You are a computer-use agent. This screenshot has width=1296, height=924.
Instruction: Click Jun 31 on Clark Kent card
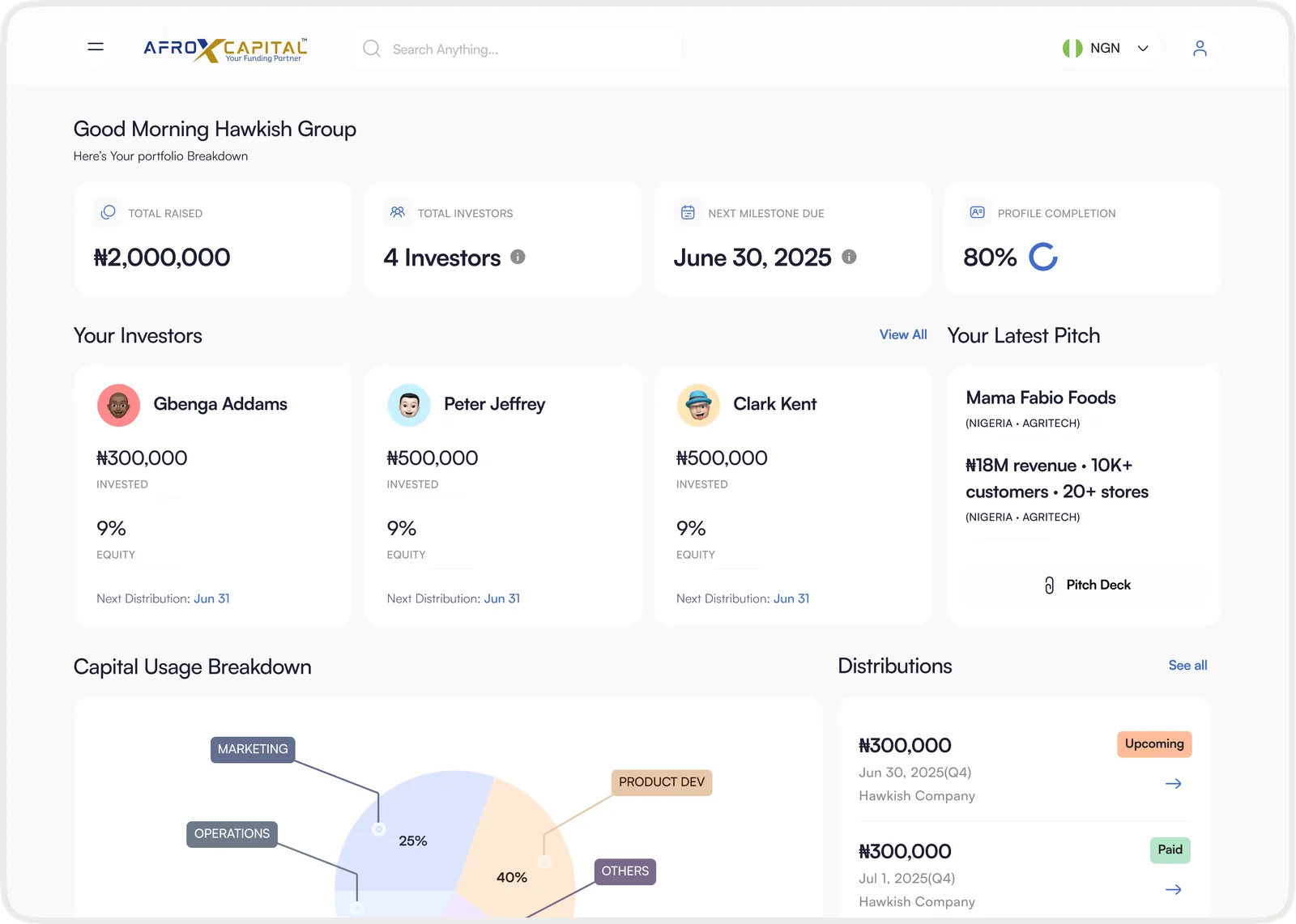click(x=791, y=598)
